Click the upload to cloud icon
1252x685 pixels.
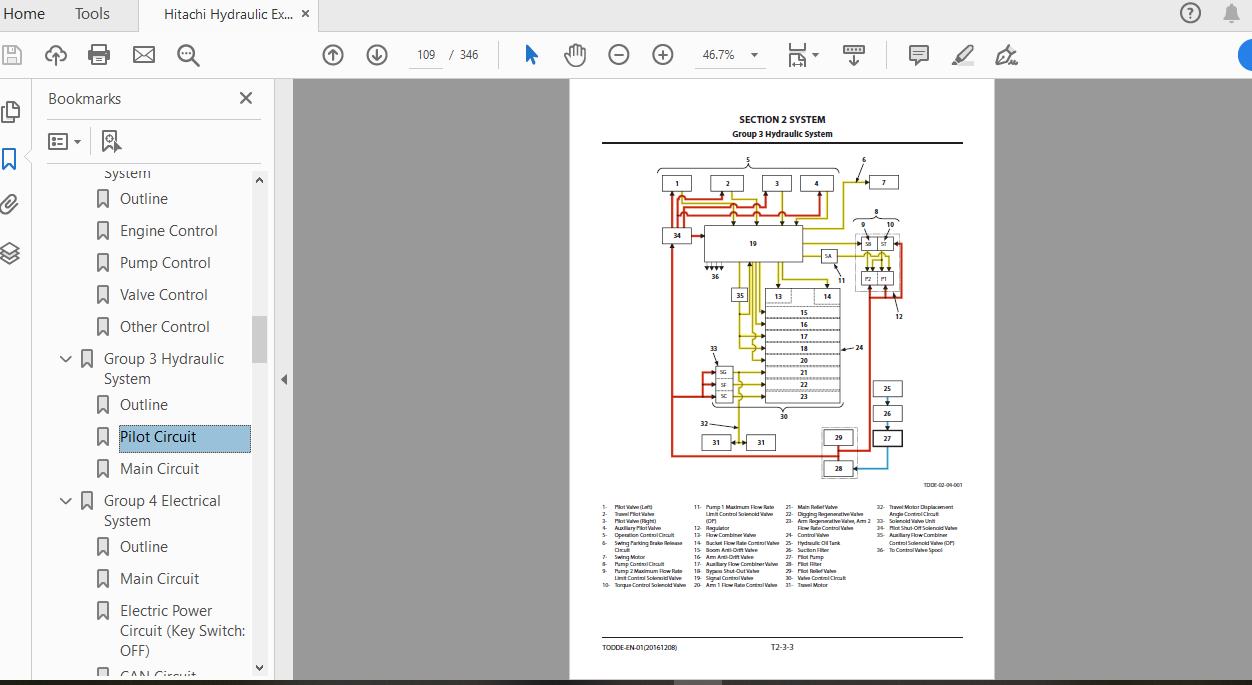pos(56,55)
